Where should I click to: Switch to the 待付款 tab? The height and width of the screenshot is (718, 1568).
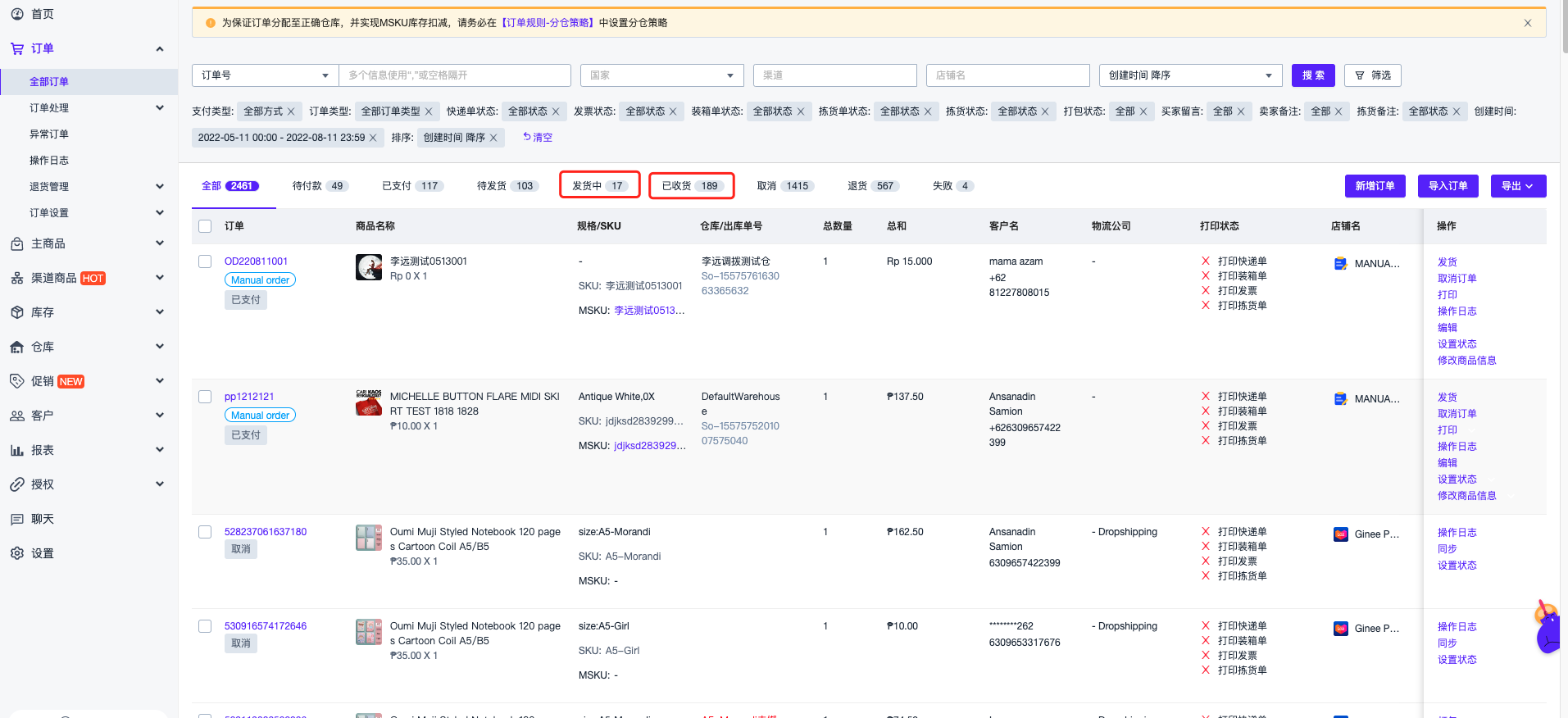(320, 186)
